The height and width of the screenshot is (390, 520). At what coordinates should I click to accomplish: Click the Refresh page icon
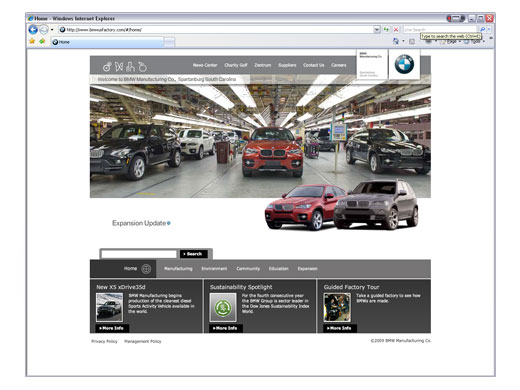click(x=386, y=30)
